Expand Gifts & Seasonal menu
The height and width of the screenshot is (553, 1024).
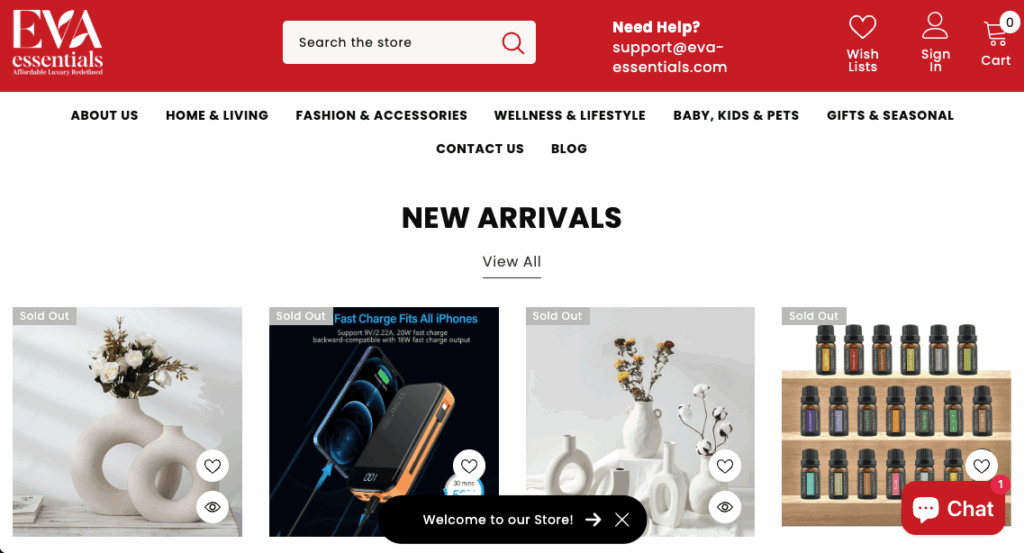pyautogui.click(x=890, y=116)
